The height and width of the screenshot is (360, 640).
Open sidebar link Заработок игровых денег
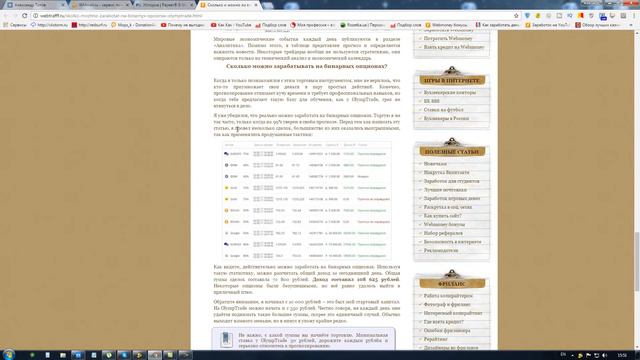pos(452,198)
